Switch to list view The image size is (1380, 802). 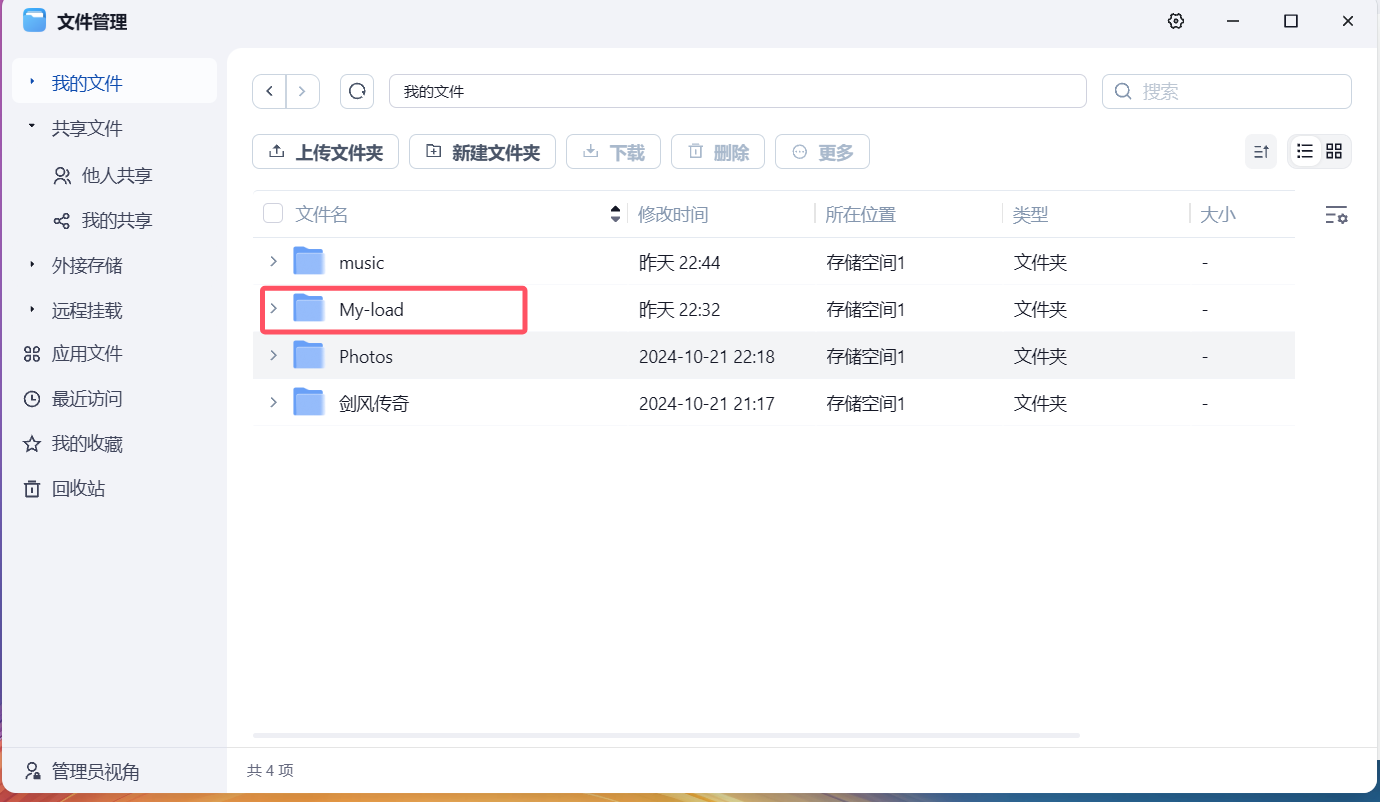point(1305,151)
